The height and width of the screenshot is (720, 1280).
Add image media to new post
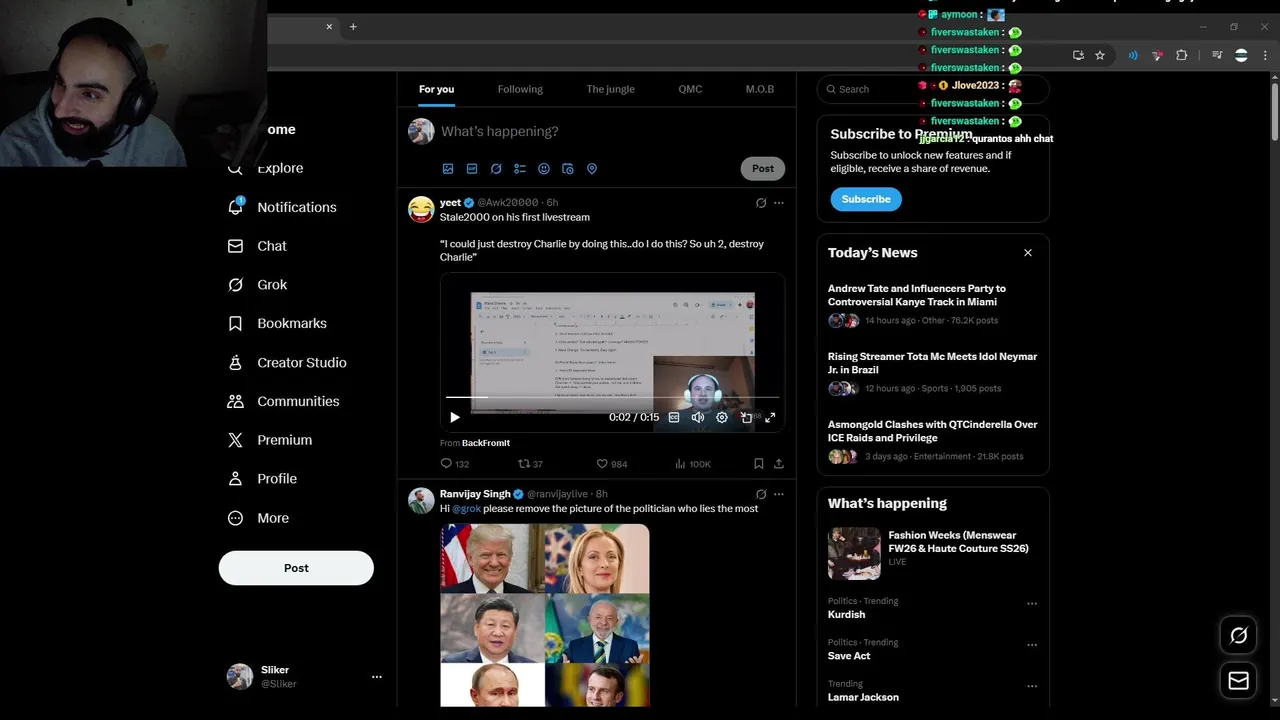[448, 169]
